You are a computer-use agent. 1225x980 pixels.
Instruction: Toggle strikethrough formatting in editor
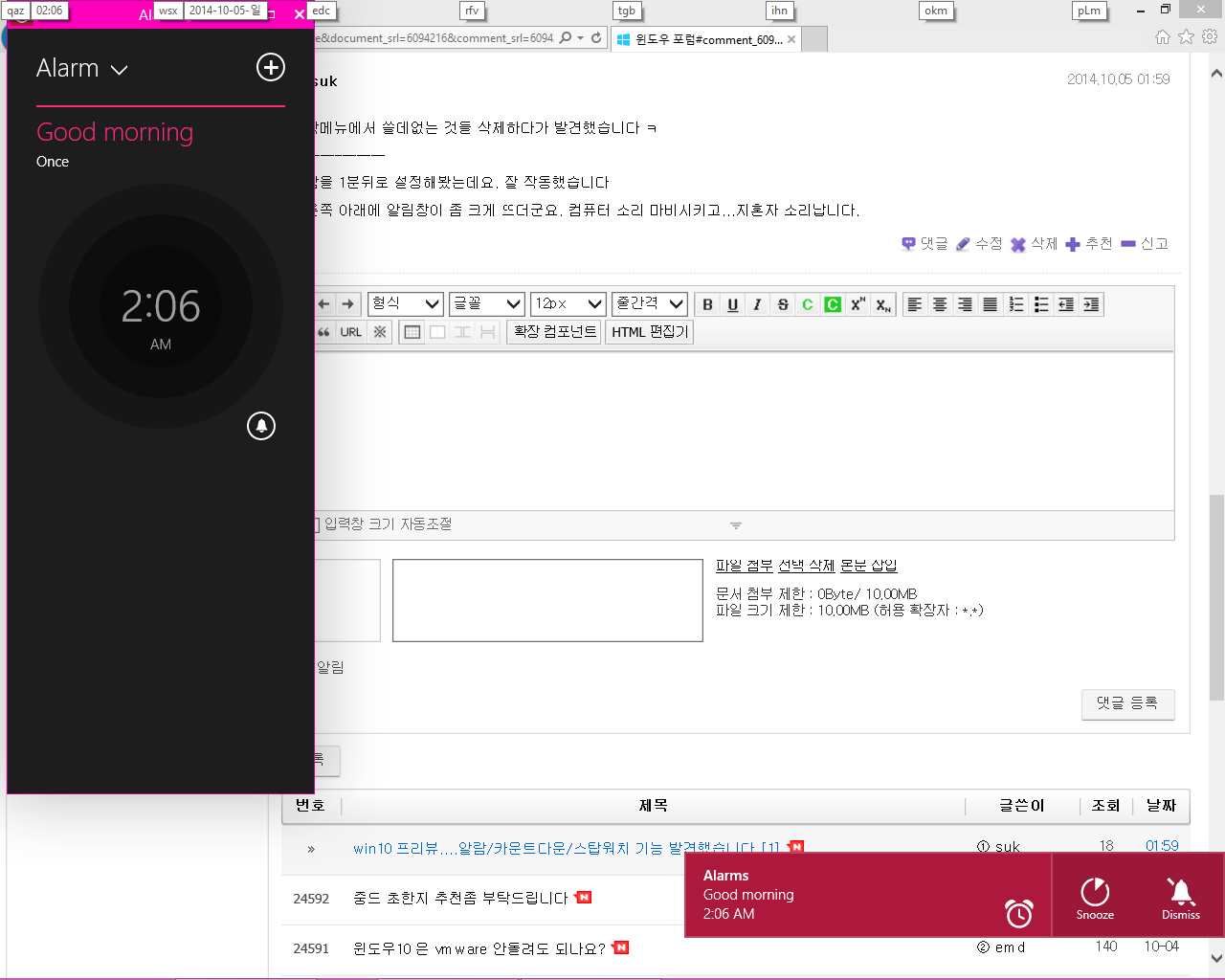(783, 304)
